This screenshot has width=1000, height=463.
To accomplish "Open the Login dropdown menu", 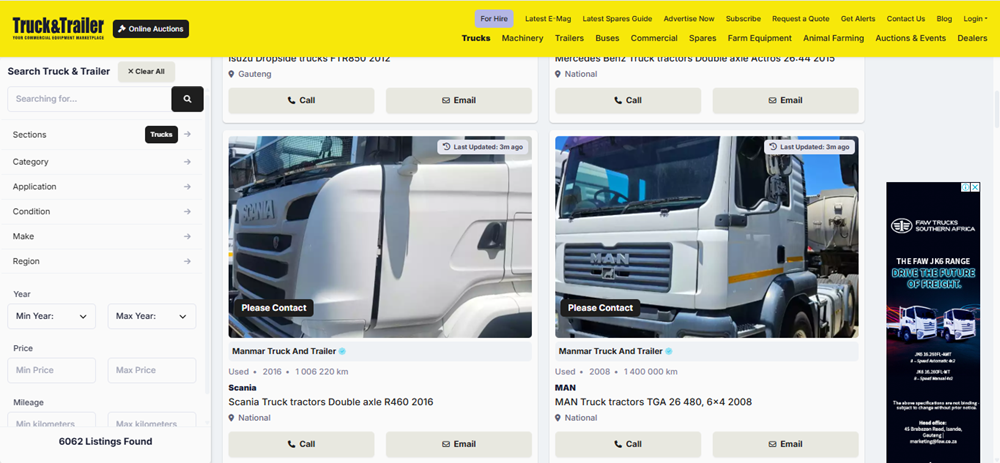I will click(x=975, y=19).
